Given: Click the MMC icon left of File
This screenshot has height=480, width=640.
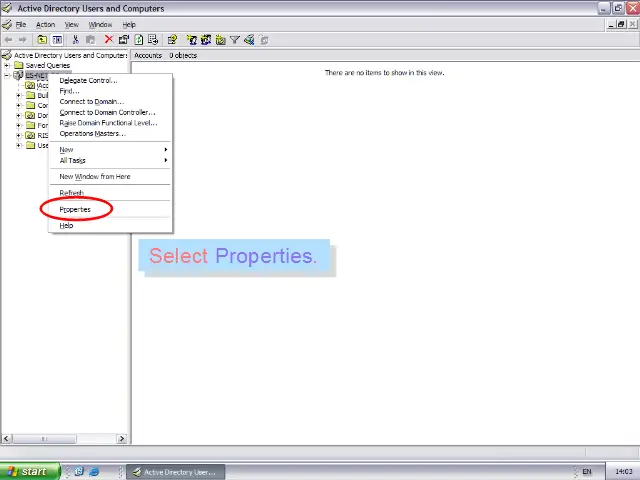Looking at the screenshot, I should 7,24.
